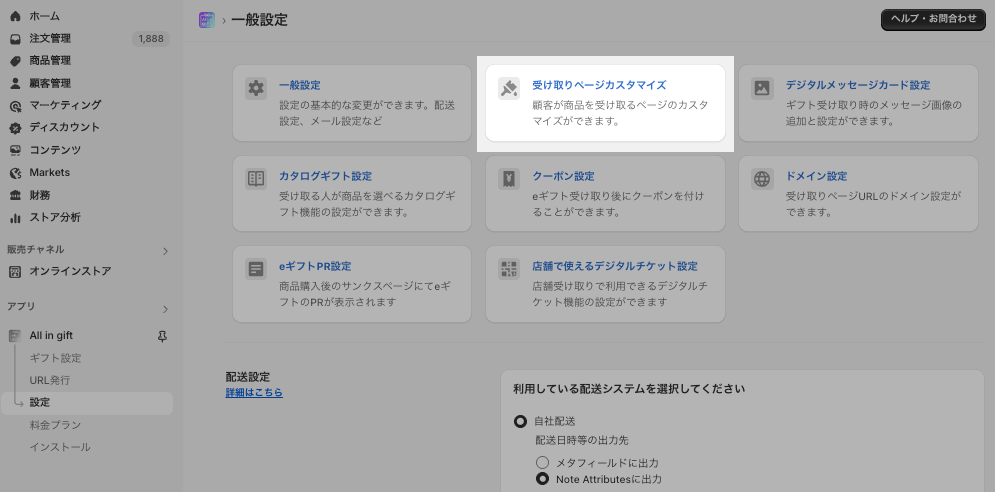Click the paint icon on 受け取りページカスタマイズ card
995x492 pixels.
pyautogui.click(x=509, y=88)
